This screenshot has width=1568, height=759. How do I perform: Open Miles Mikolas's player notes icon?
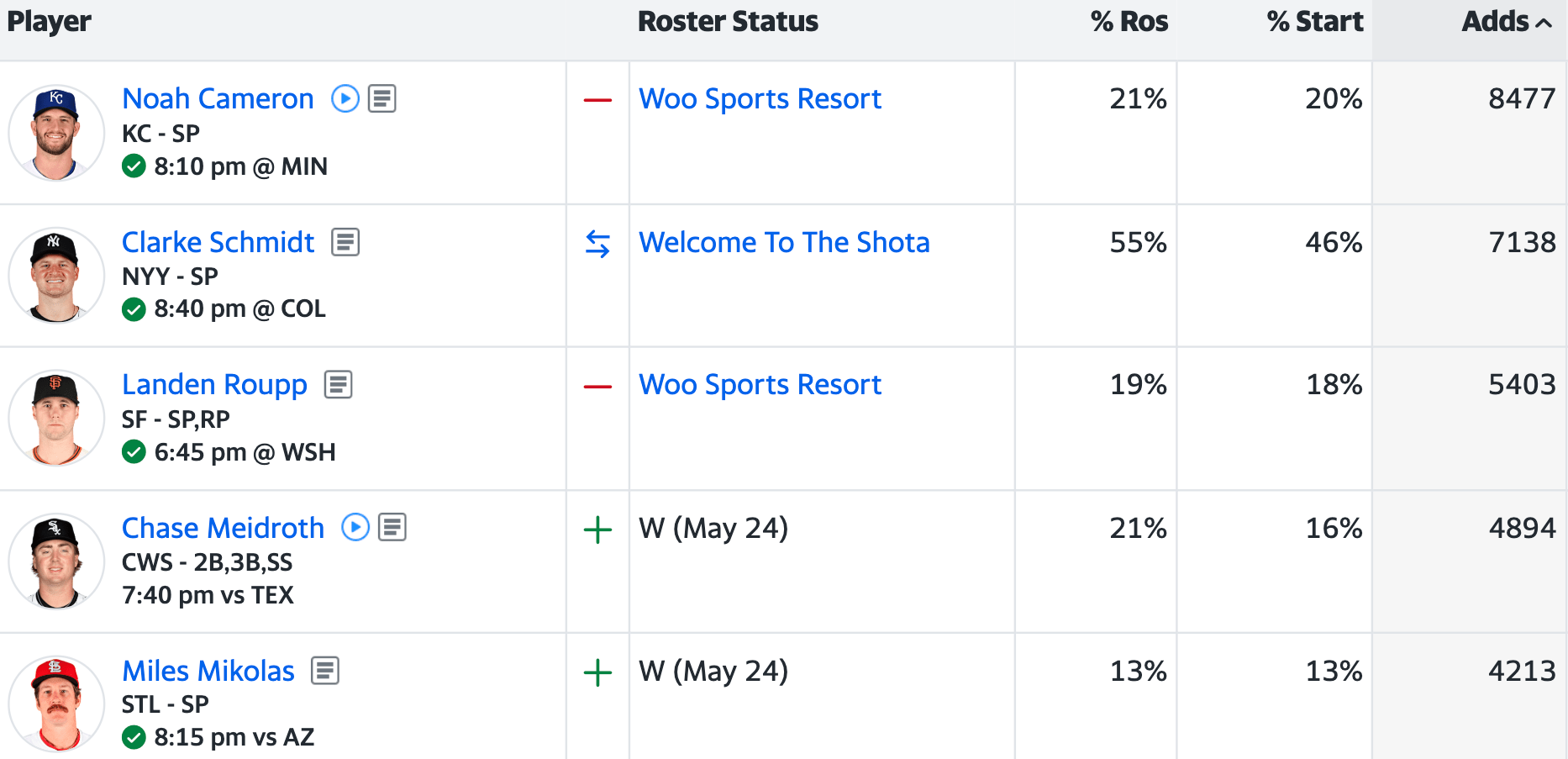(x=325, y=671)
